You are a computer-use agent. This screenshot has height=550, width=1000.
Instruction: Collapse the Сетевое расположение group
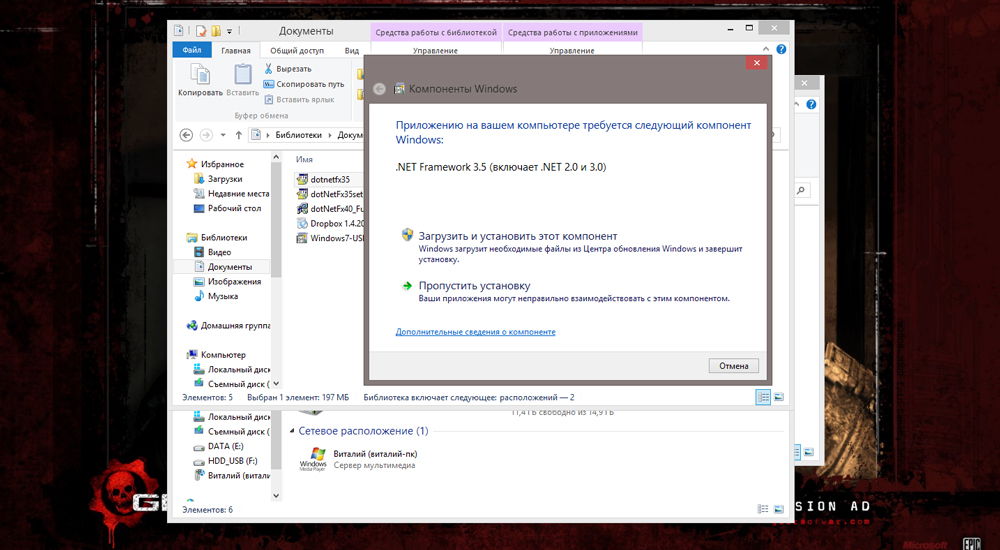pos(291,431)
